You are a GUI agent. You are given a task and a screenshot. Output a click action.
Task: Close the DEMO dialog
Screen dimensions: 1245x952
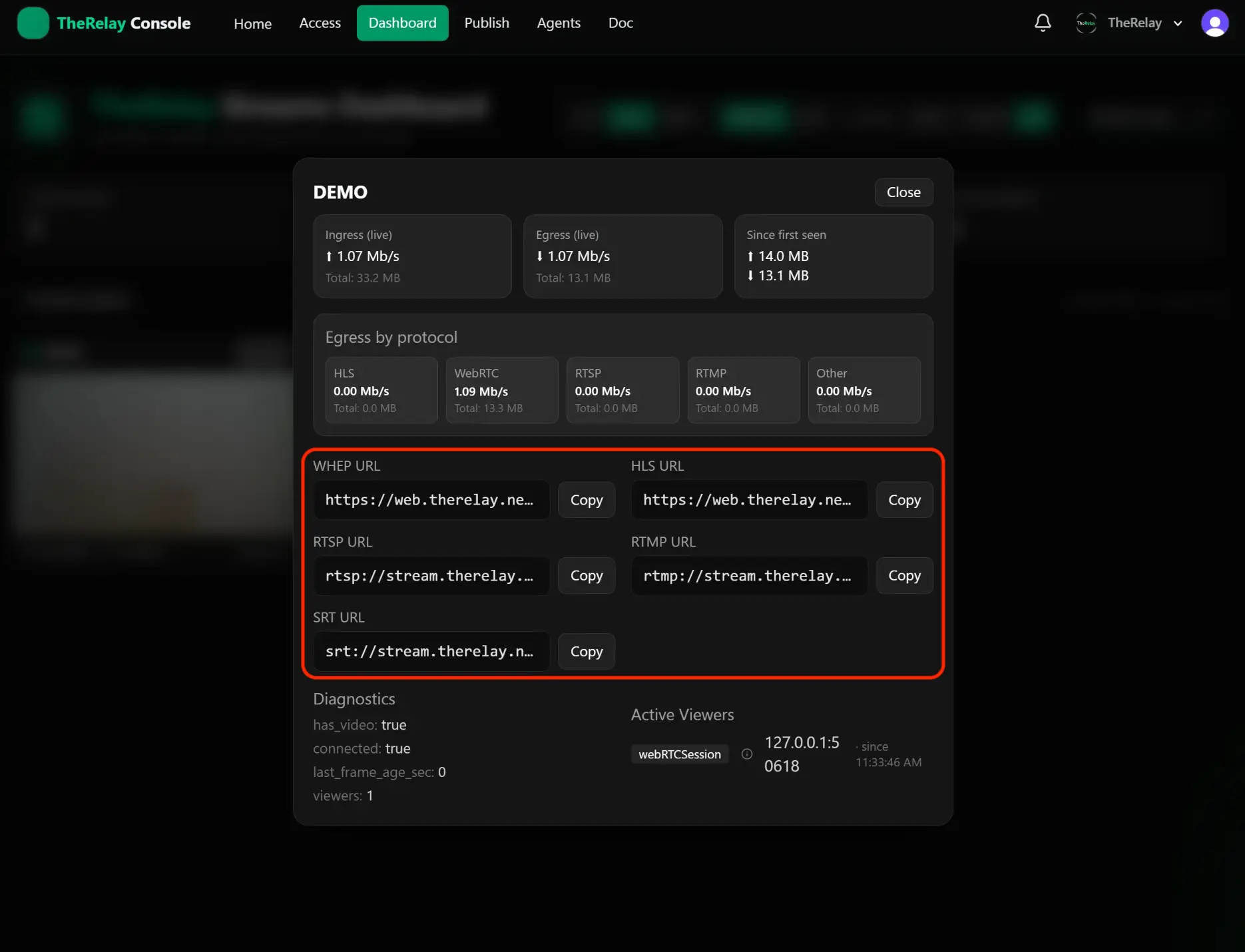[903, 192]
